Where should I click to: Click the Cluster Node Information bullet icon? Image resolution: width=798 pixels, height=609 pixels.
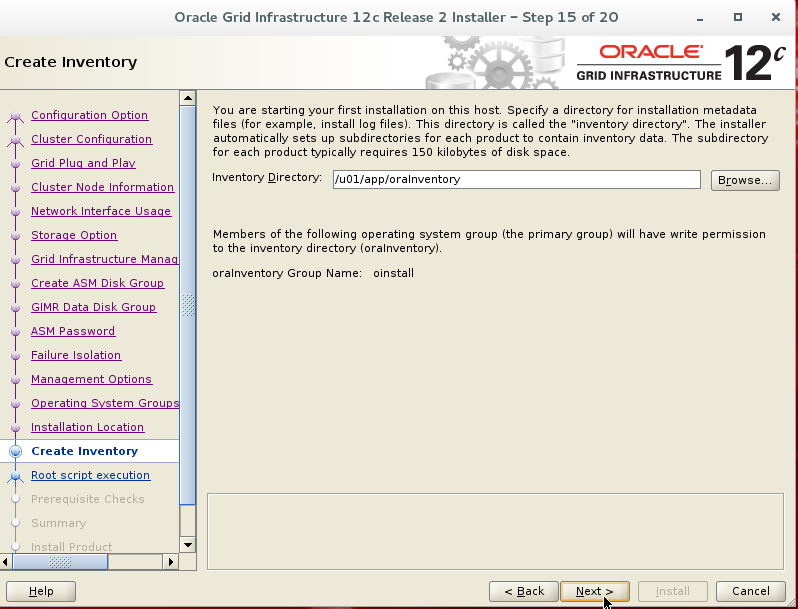pyautogui.click(x=15, y=188)
